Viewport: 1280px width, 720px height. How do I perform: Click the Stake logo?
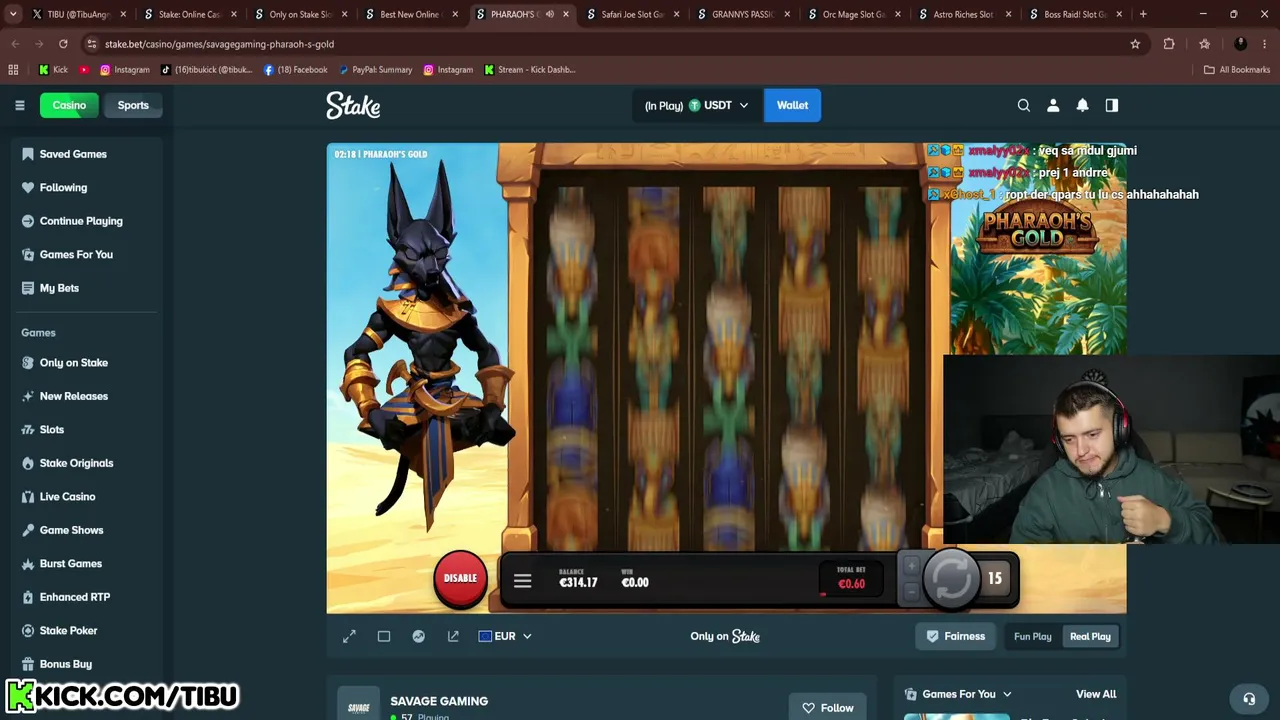[353, 105]
